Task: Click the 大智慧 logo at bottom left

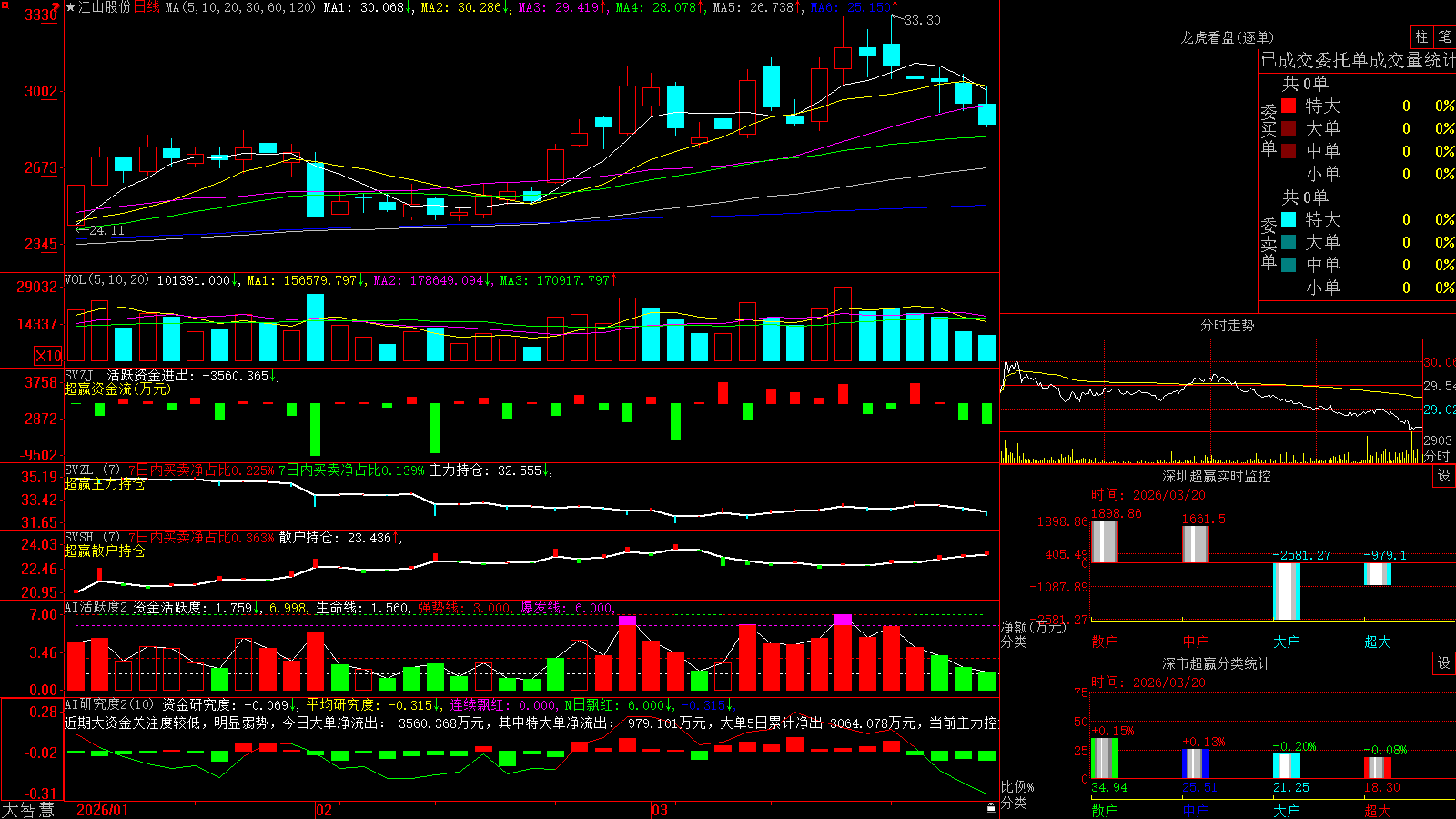Action: 28,810
